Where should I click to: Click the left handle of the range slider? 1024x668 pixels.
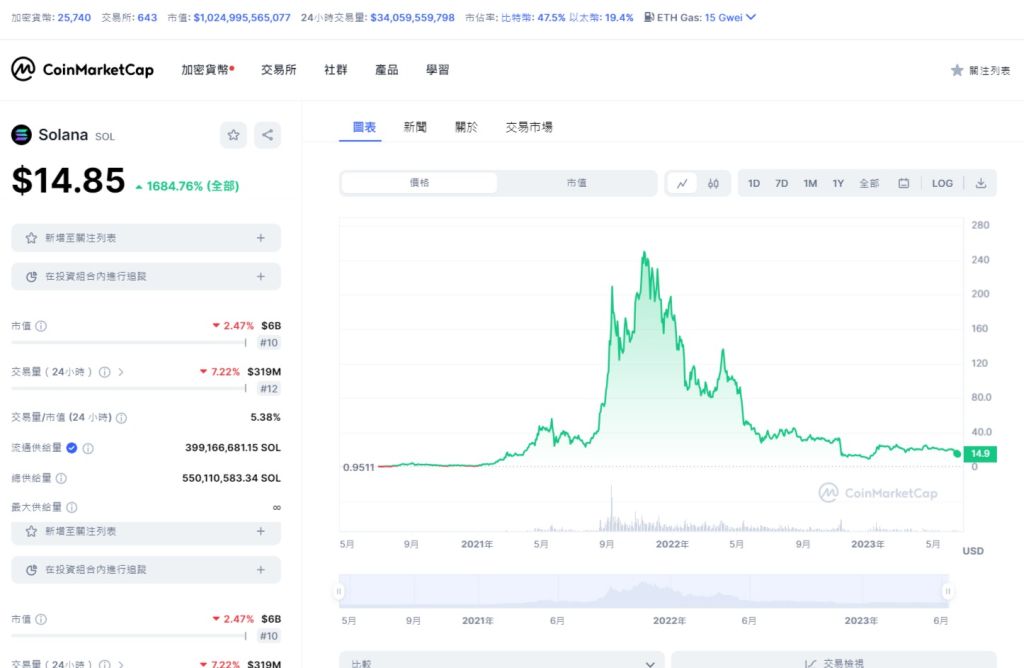point(339,592)
